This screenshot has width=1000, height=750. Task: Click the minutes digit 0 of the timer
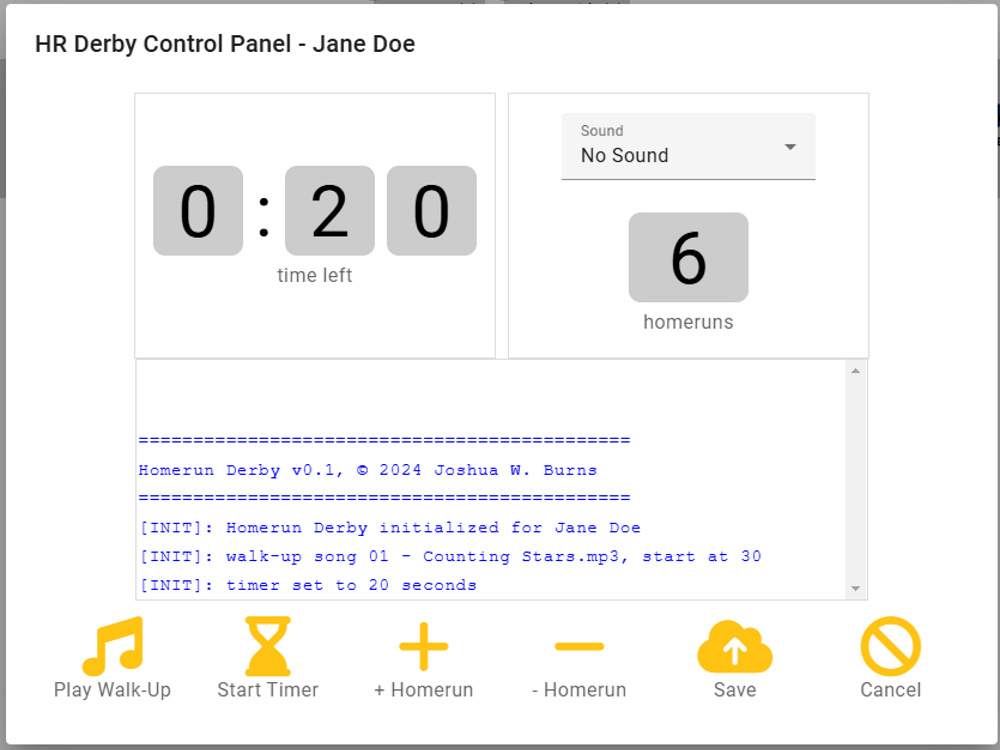[x=198, y=210]
